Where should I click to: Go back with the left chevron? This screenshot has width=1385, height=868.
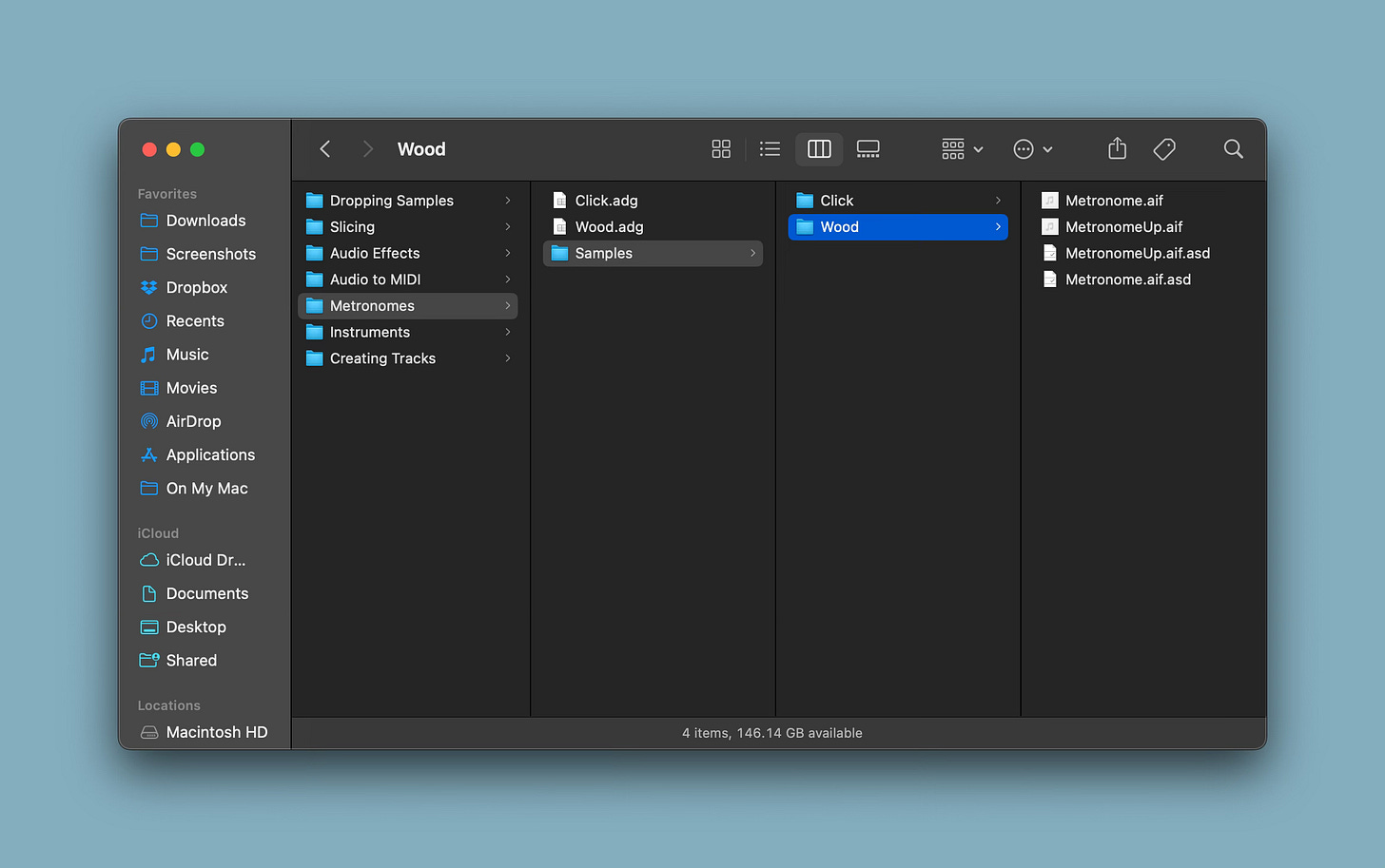point(325,149)
